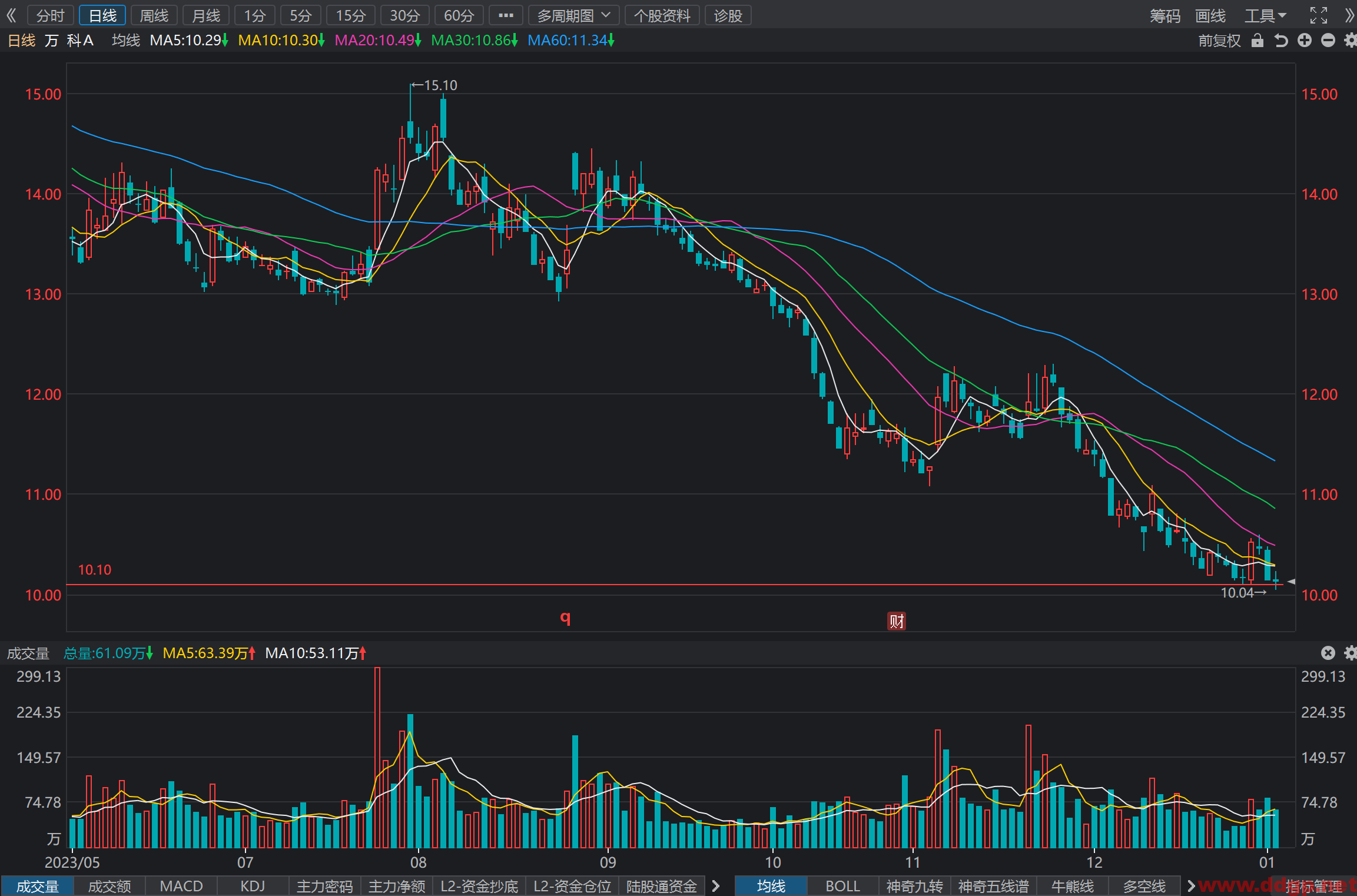This screenshot has width=1357, height=896.
Task: Select KDJ indicator tab
Action: click(x=253, y=886)
